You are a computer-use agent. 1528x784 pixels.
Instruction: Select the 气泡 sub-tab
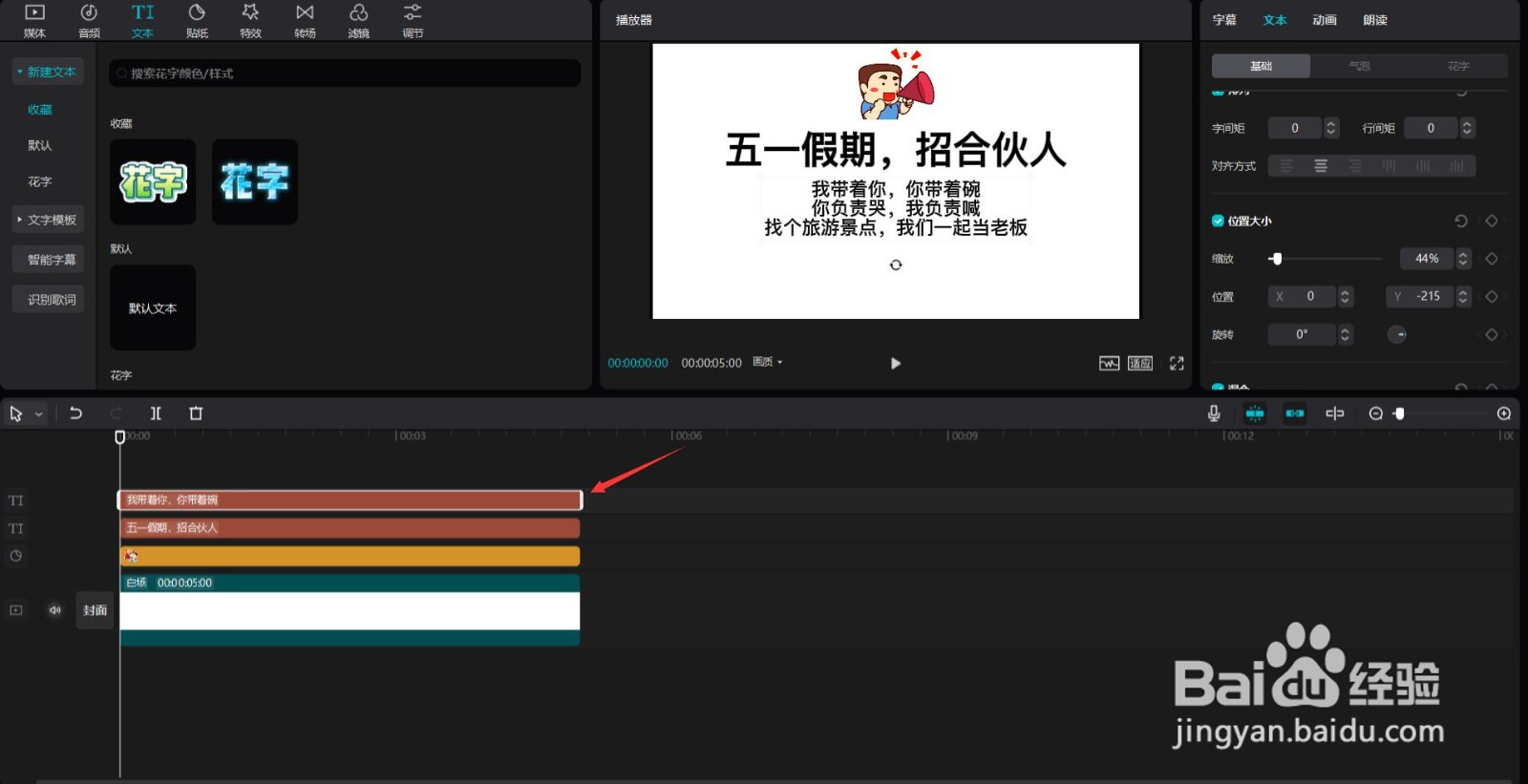[x=1360, y=66]
